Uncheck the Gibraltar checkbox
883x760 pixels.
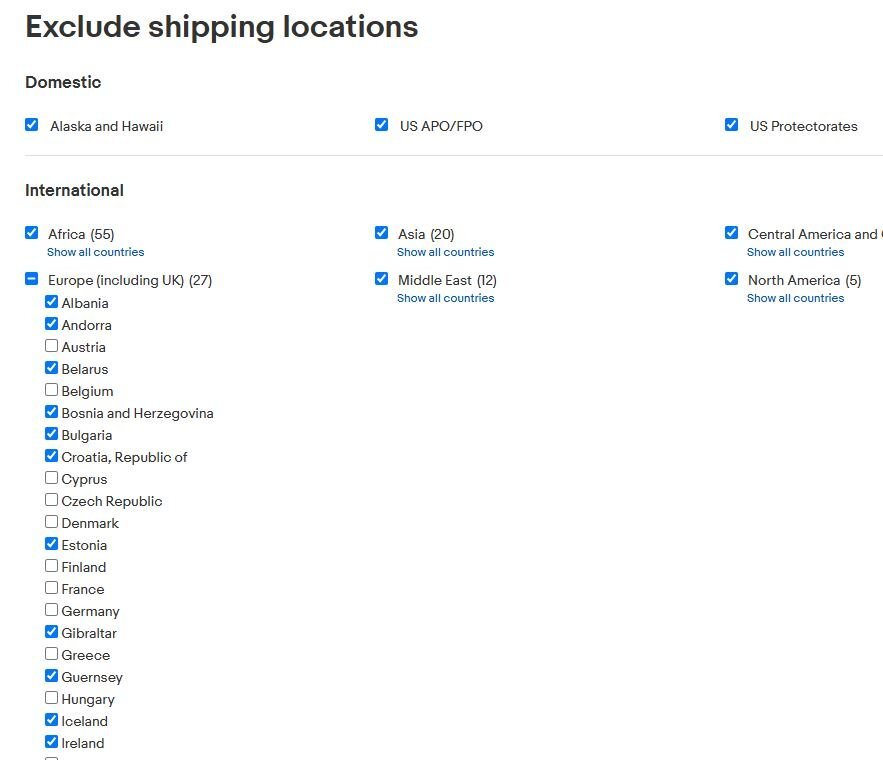coord(51,632)
